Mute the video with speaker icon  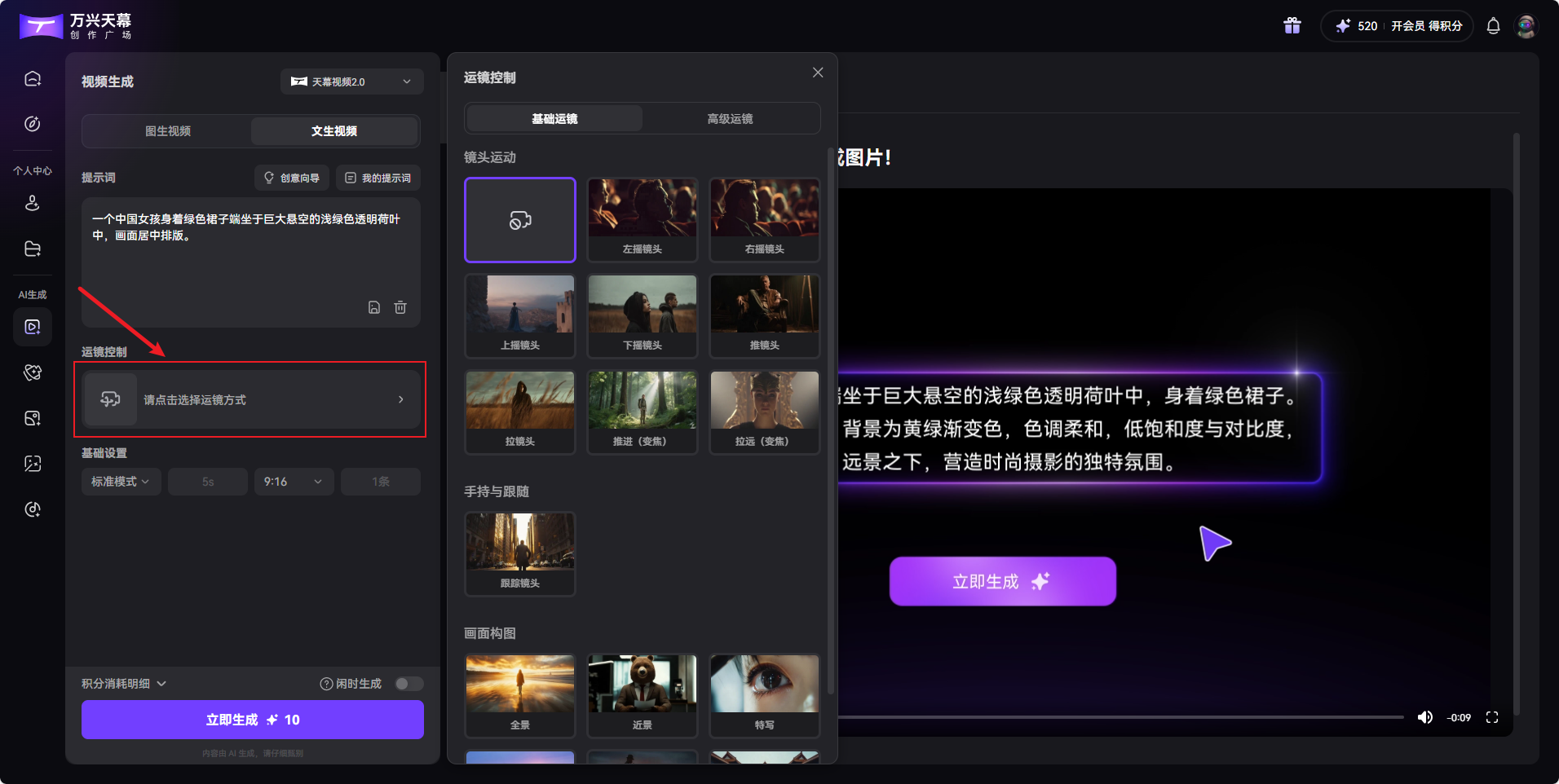tap(1424, 717)
